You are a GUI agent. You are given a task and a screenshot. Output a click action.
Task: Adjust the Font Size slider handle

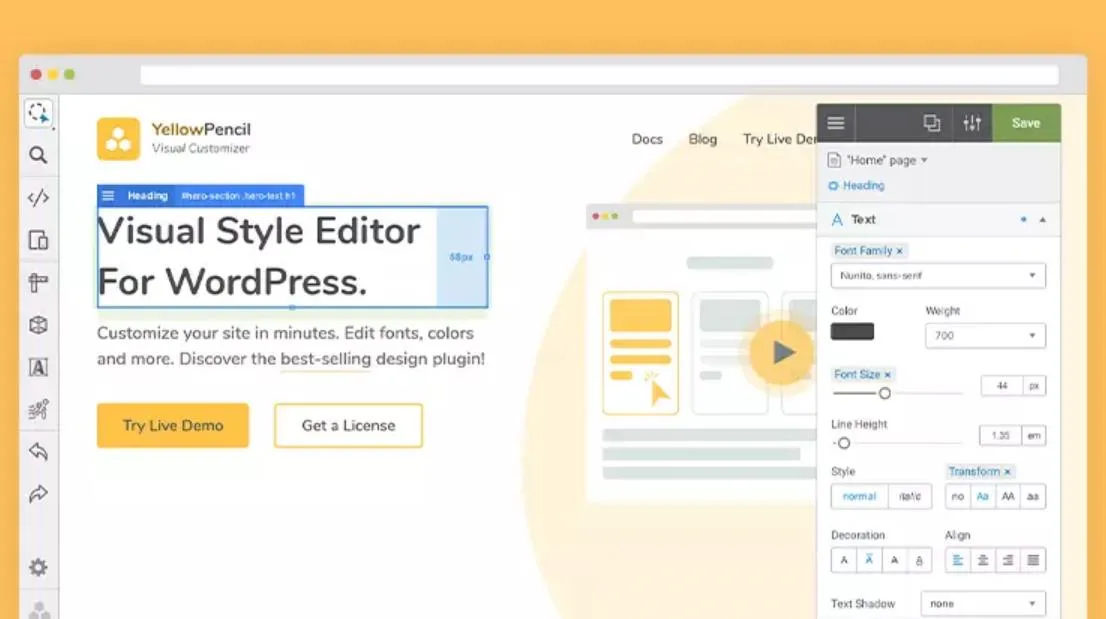tap(885, 393)
